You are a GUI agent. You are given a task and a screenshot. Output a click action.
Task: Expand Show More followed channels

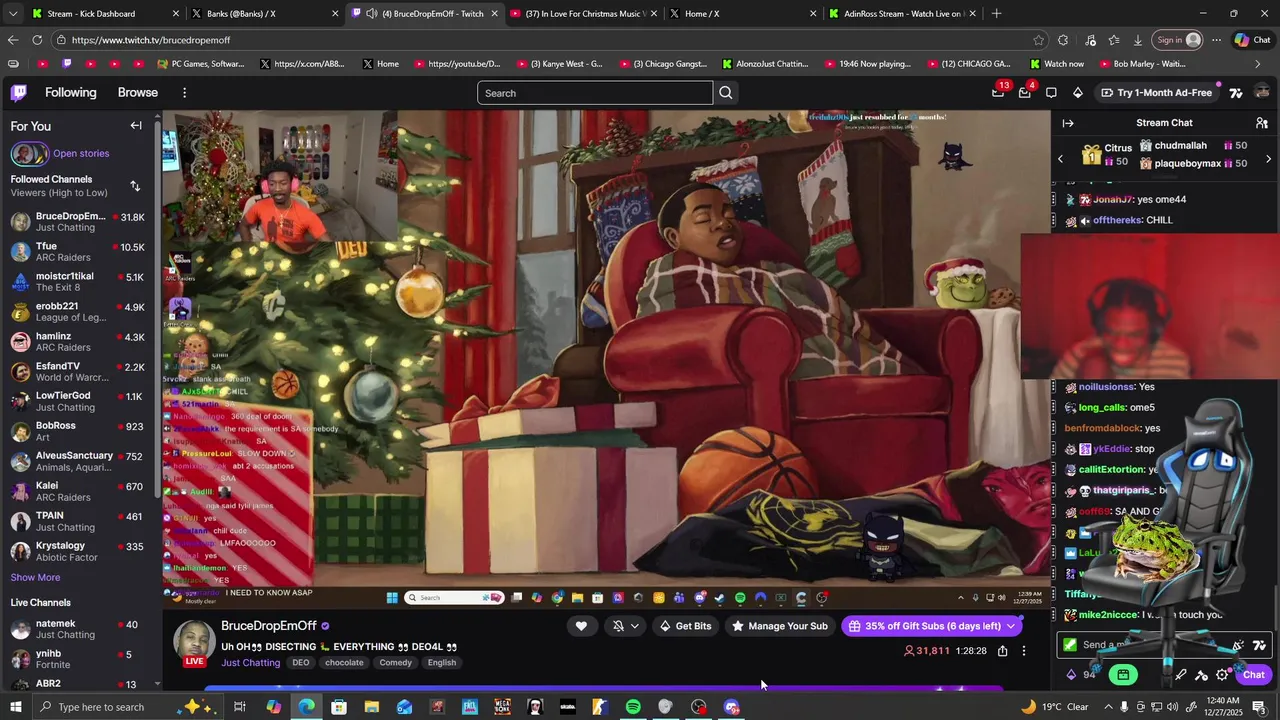(x=35, y=577)
